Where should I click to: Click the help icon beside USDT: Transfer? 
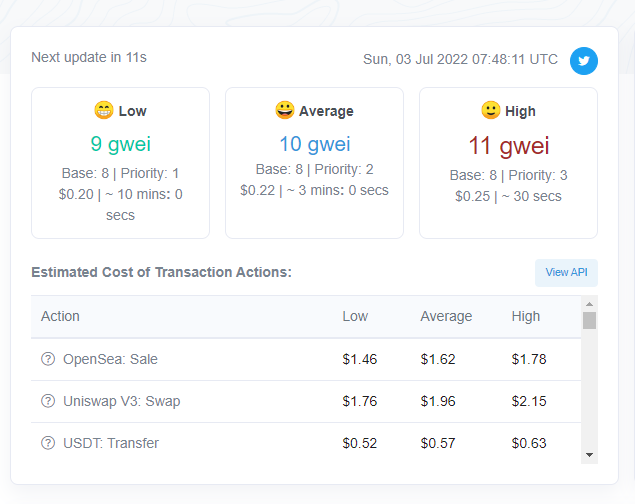point(48,443)
